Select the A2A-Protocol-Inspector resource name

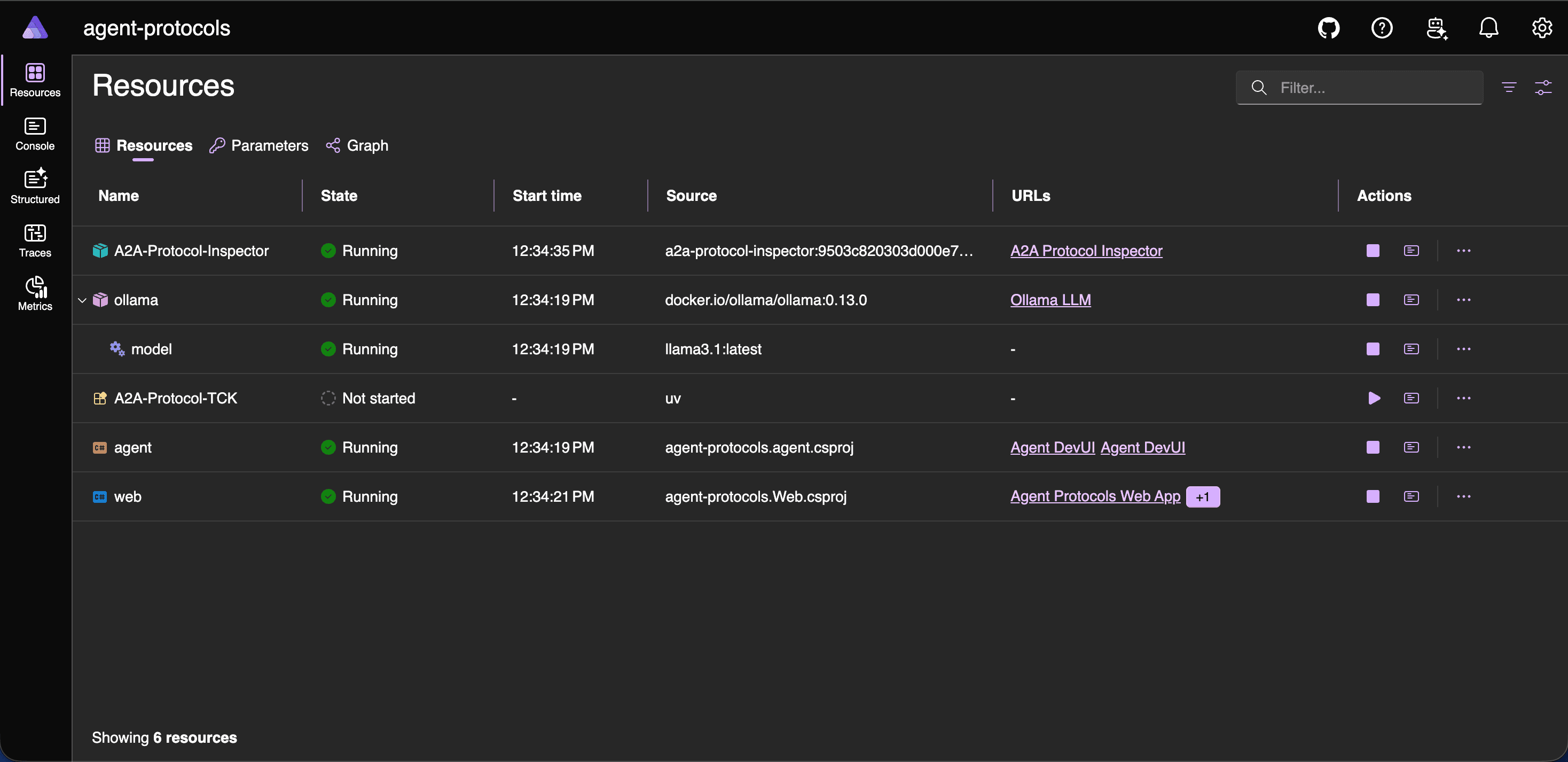click(191, 251)
